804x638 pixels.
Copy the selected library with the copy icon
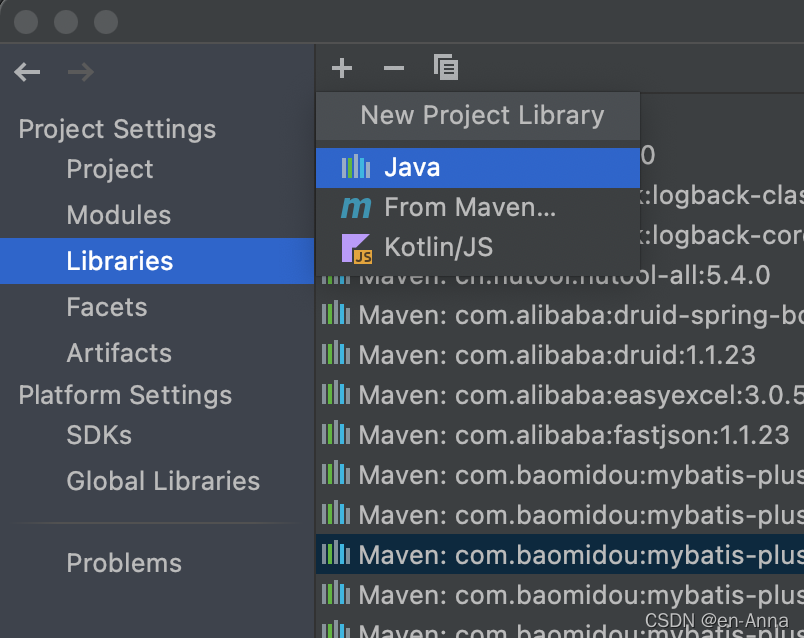(446, 67)
